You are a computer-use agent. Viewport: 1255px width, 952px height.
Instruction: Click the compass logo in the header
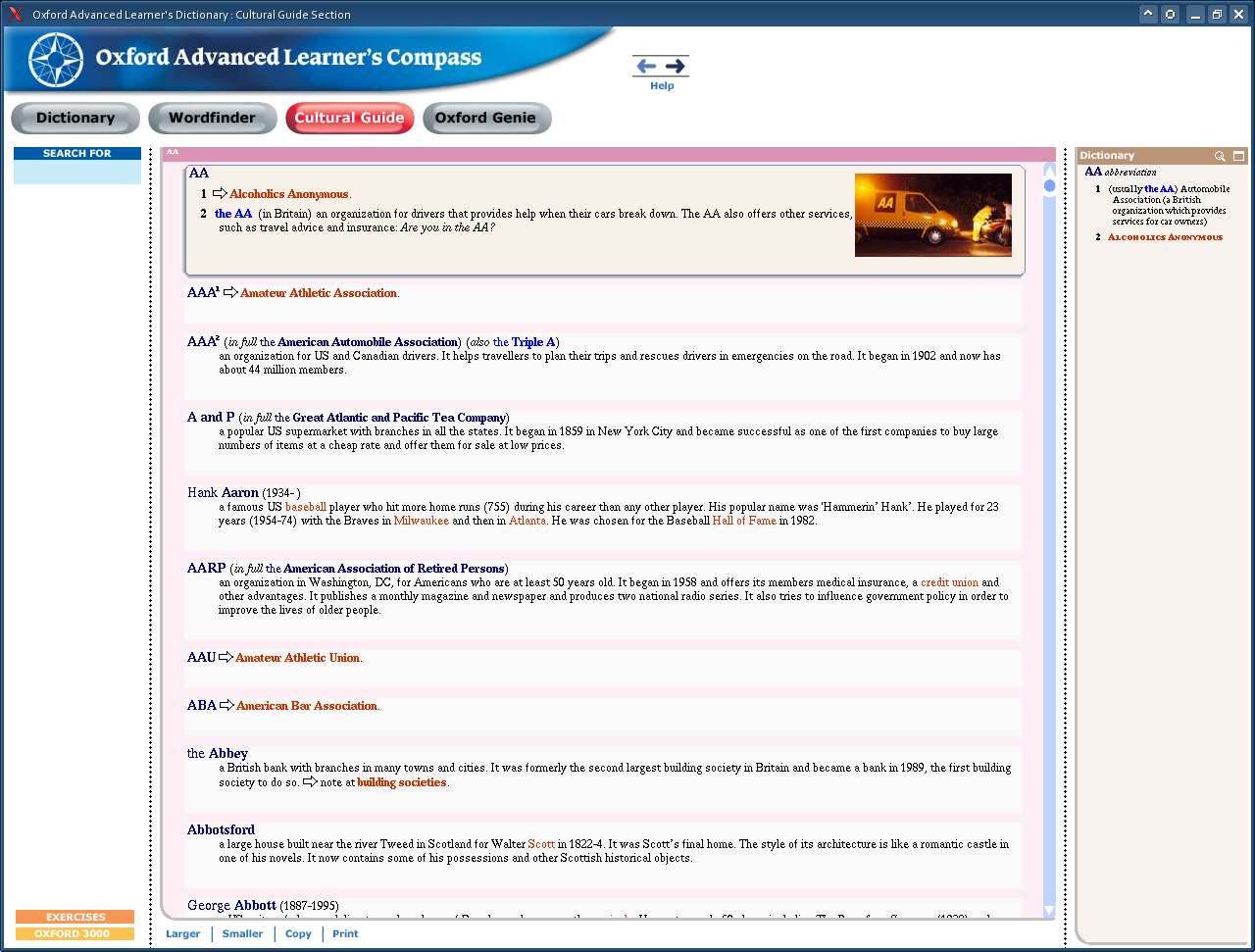56,60
